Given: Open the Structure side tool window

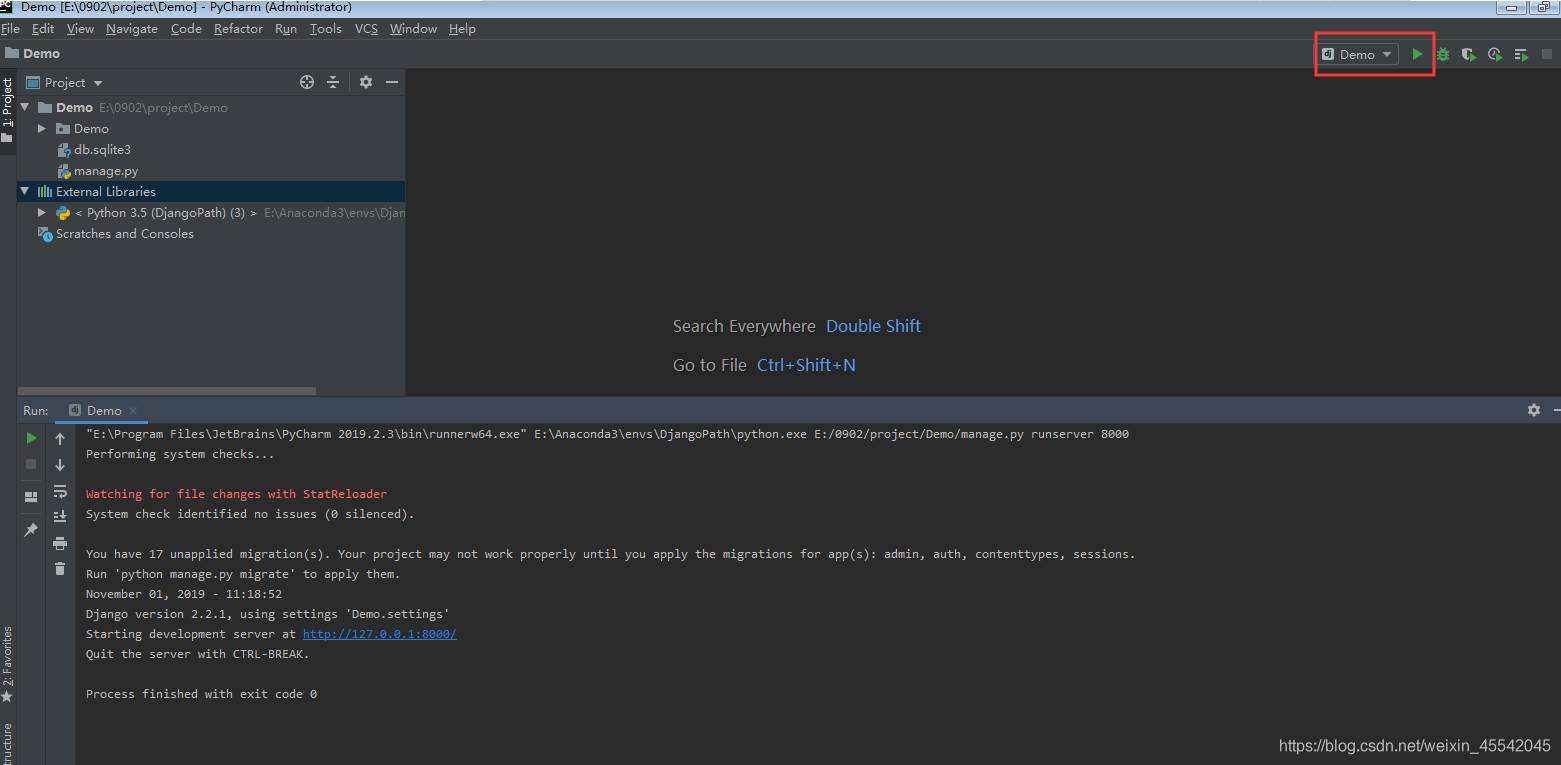Looking at the screenshot, I should (8, 745).
